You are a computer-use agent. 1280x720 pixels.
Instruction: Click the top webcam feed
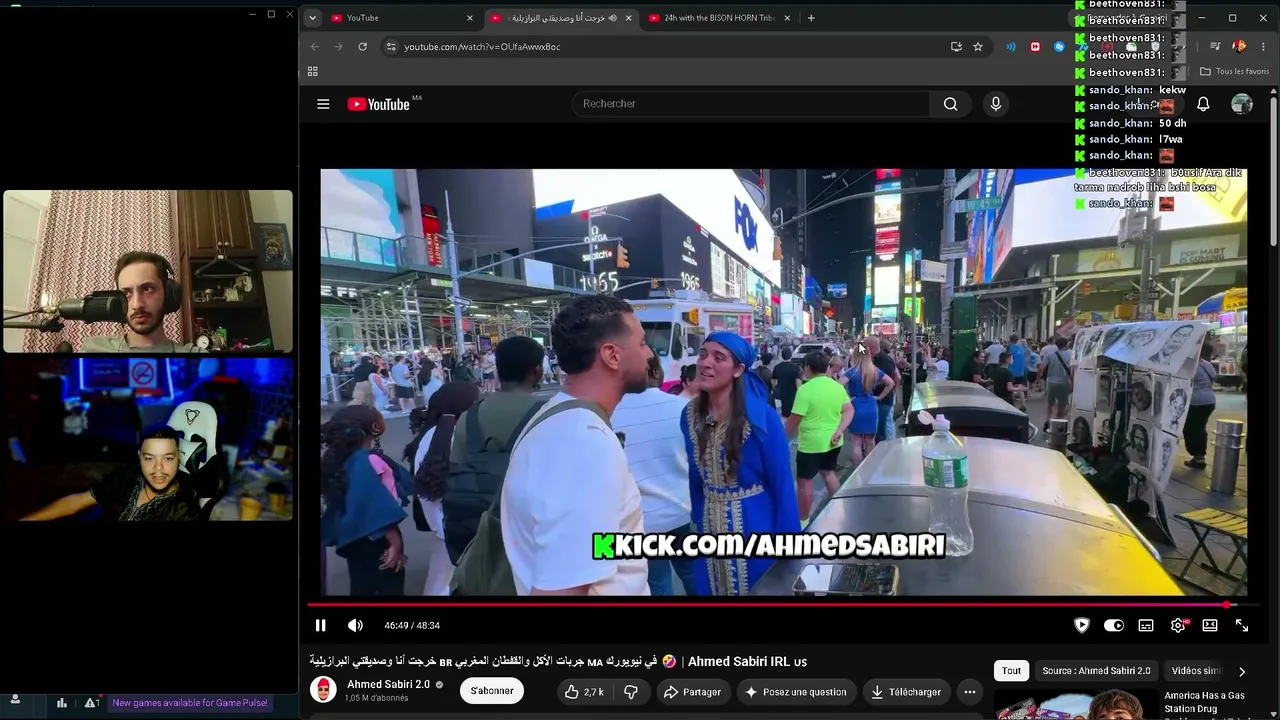tap(148, 271)
